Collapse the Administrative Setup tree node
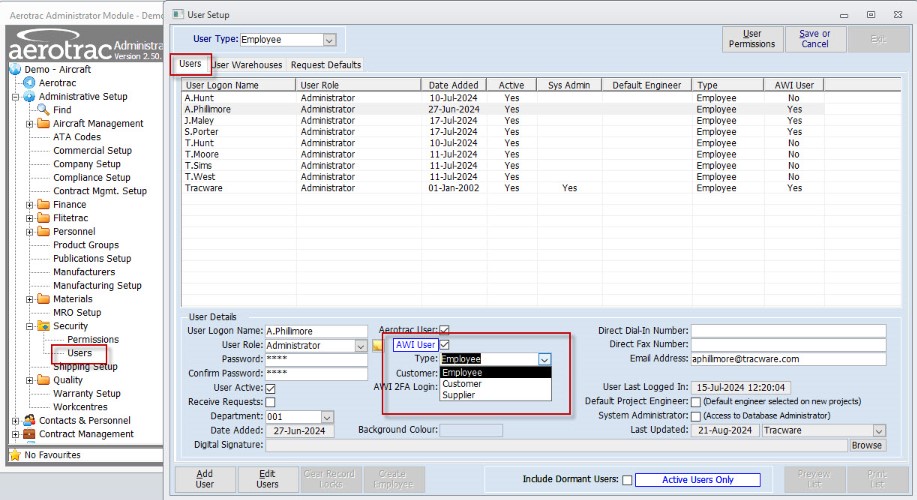Screen dimensions: 917x500 (x=16, y=96)
